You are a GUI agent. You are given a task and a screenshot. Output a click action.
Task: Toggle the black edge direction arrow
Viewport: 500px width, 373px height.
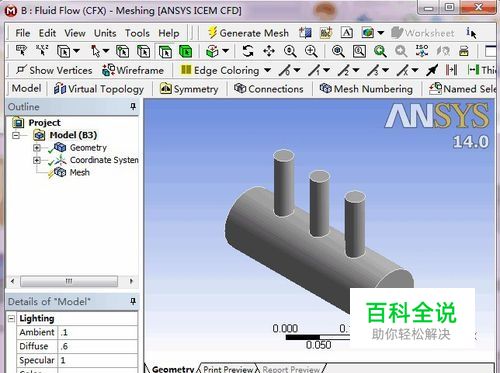click(432, 70)
